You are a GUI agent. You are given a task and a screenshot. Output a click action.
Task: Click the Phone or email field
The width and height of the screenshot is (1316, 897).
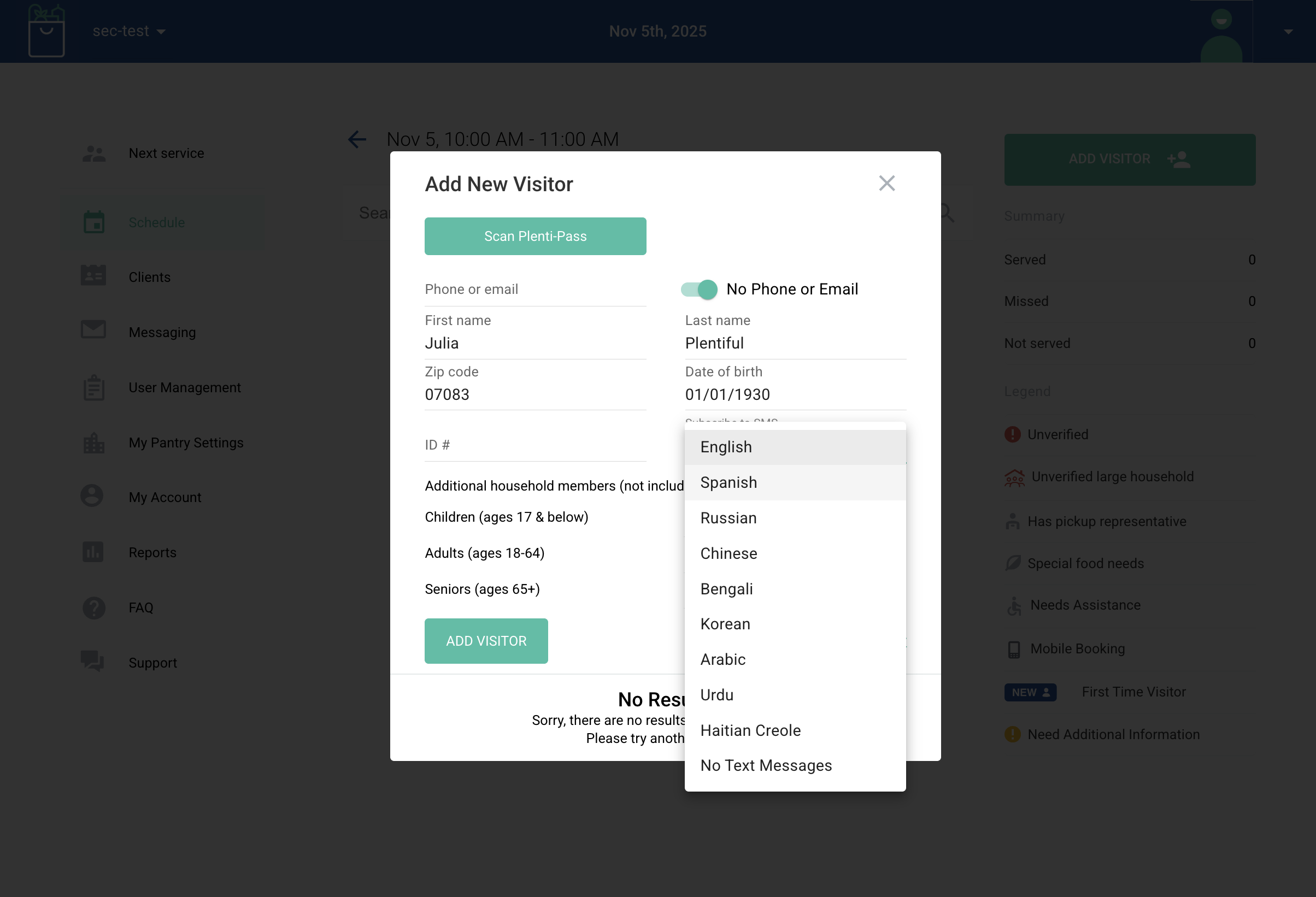(535, 290)
